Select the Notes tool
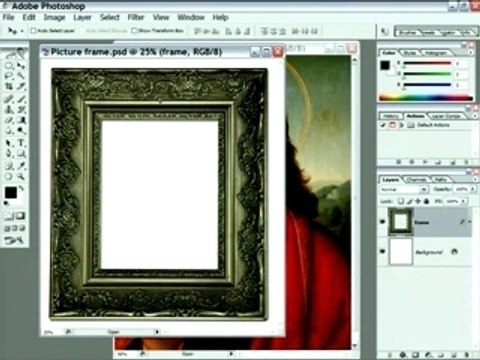Screen dimensions: 480x360 point(9,166)
